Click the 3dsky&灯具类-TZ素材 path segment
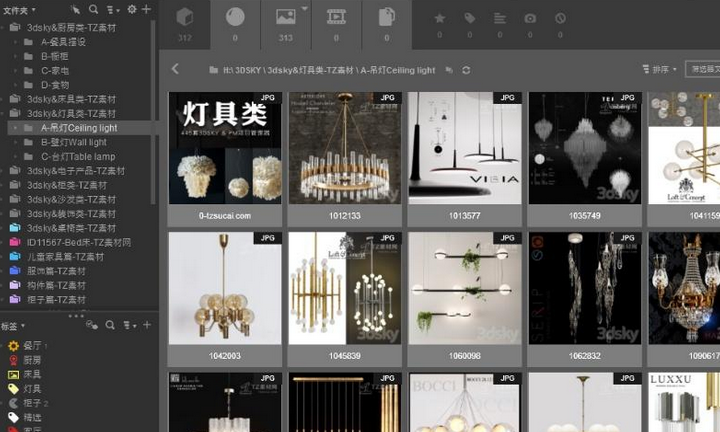The width and height of the screenshot is (720, 432). [x=310, y=70]
